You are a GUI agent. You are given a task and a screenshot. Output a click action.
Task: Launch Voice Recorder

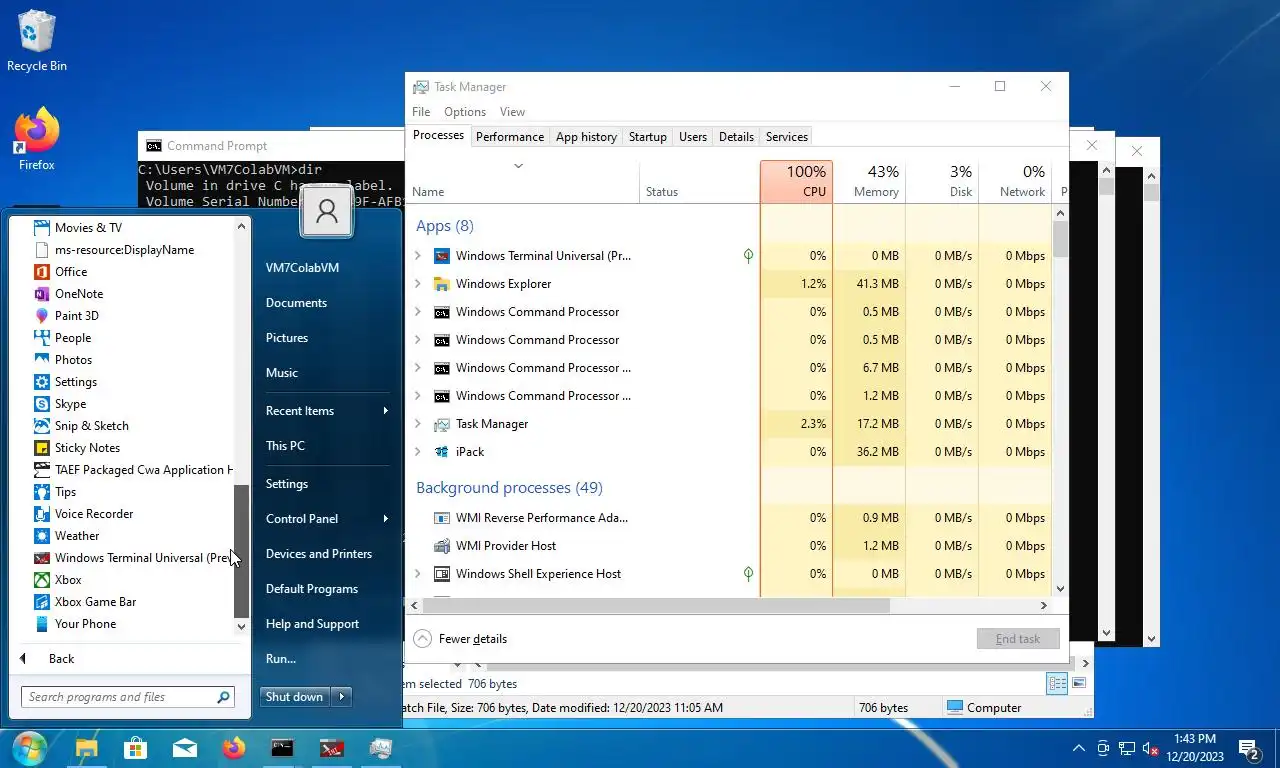coord(94,514)
